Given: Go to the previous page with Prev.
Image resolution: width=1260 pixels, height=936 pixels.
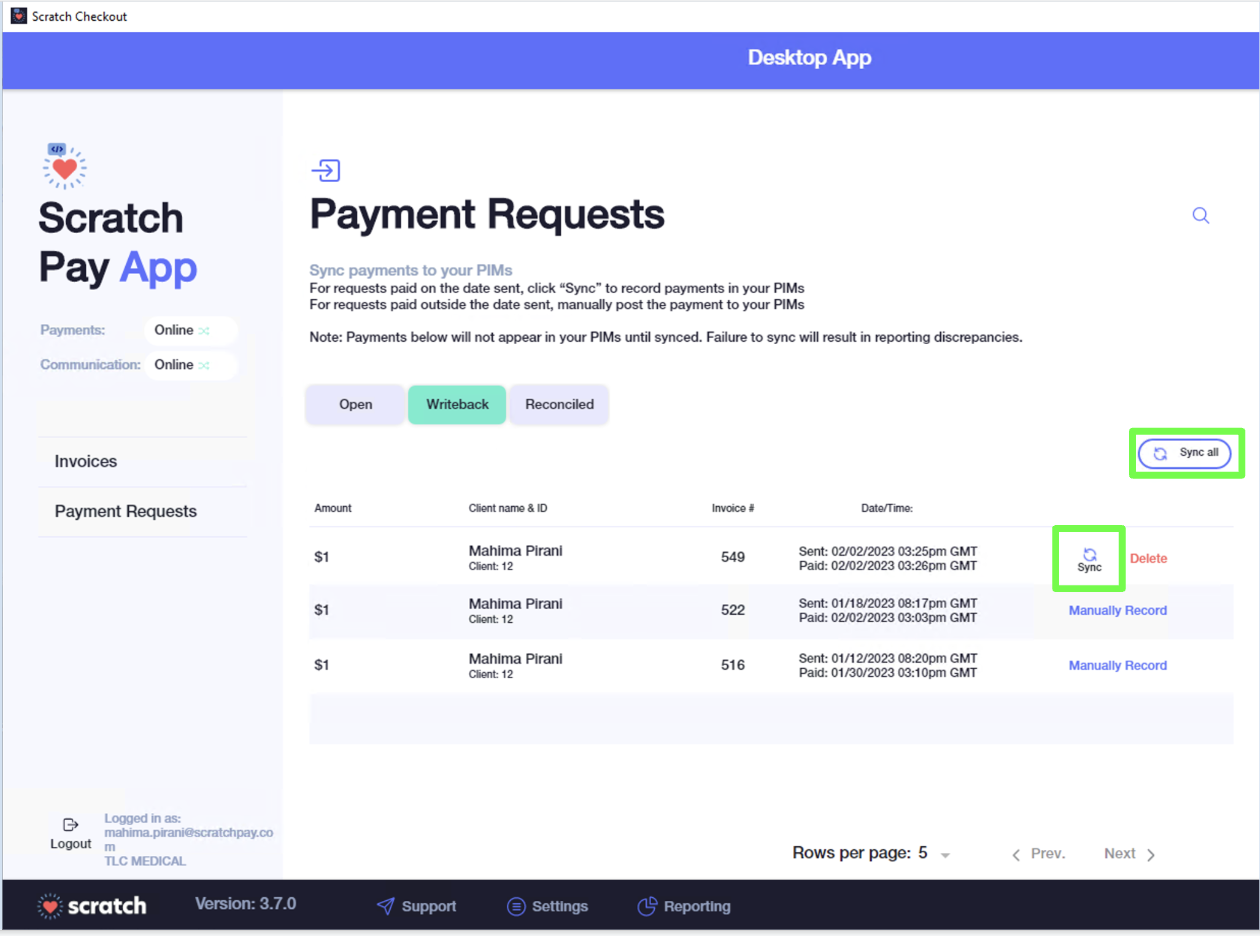Looking at the screenshot, I should click(1039, 854).
